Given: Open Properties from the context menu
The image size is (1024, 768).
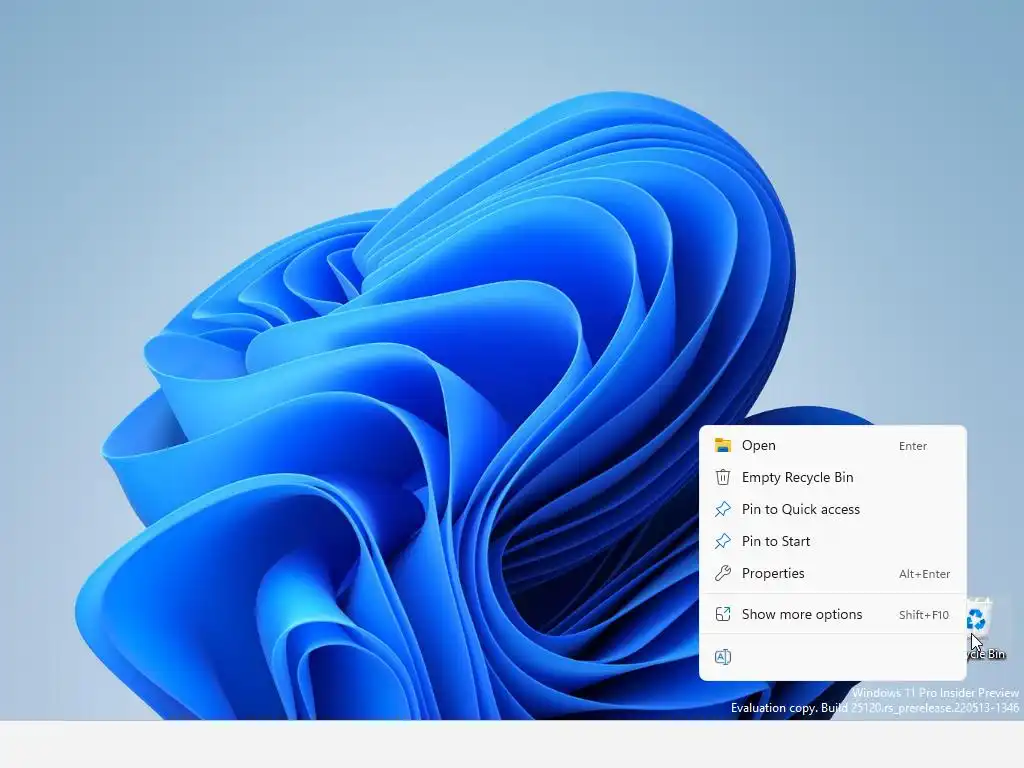Looking at the screenshot, I should (x=832, y=573).
